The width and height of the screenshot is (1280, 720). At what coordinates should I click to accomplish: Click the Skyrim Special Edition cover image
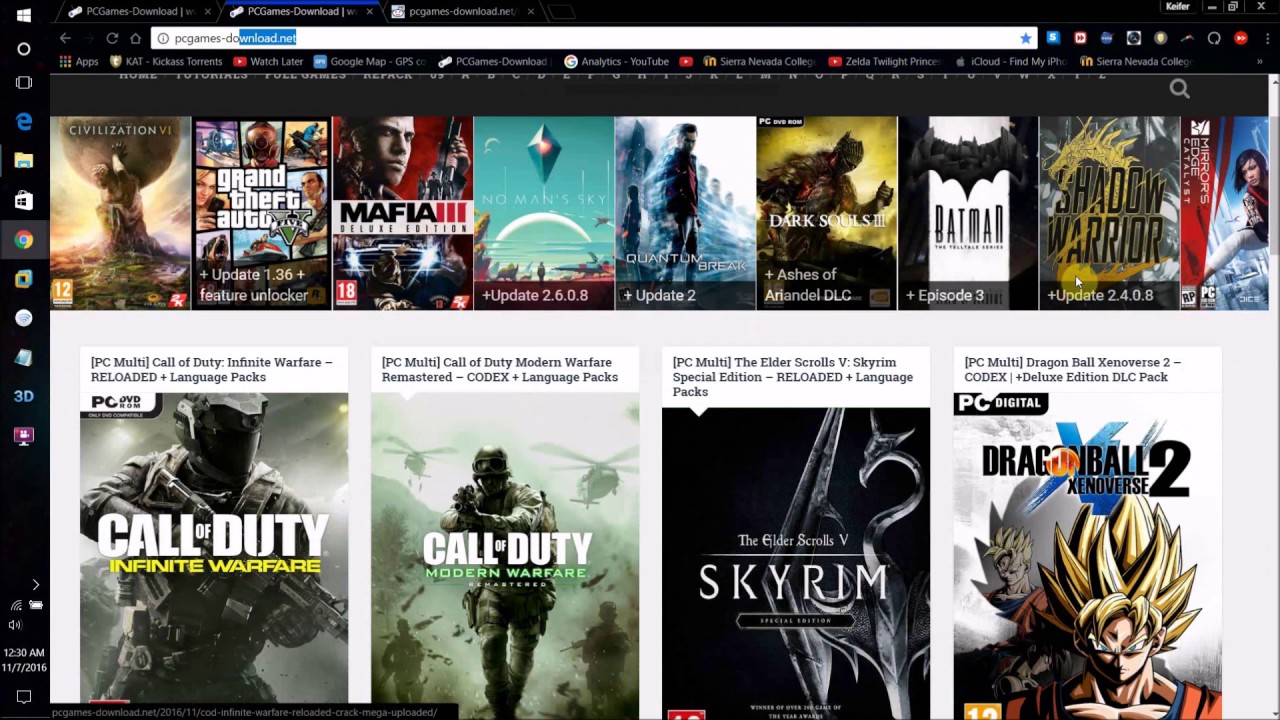point(796,563)
